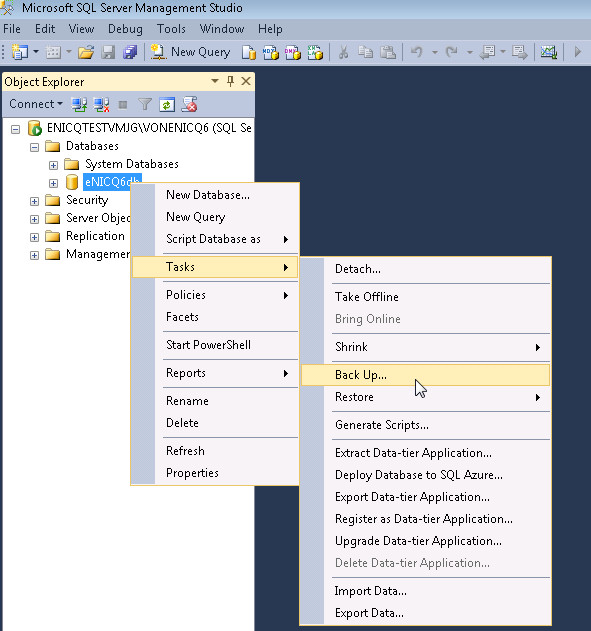Screen dimensions: 591x631
Task: Click the New Query toolbar button
Action: (x=190, y=52)
